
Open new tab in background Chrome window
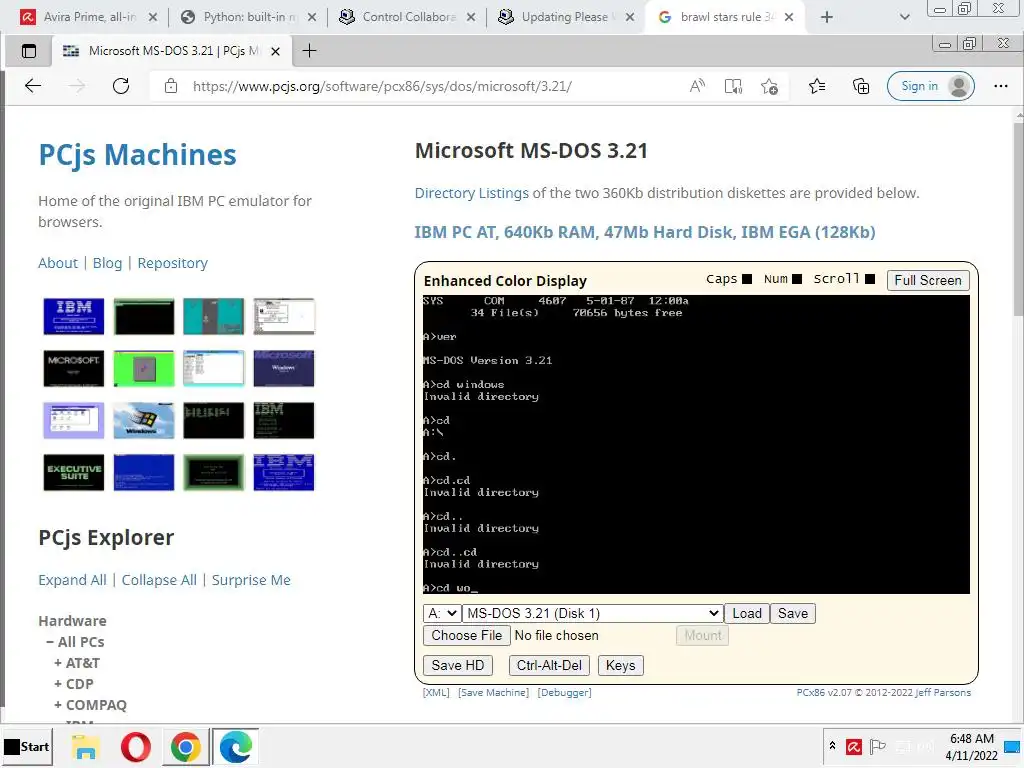827,17
